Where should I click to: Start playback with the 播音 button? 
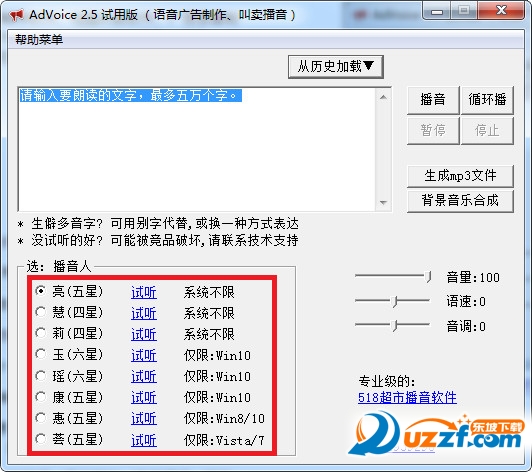[433, 100]
